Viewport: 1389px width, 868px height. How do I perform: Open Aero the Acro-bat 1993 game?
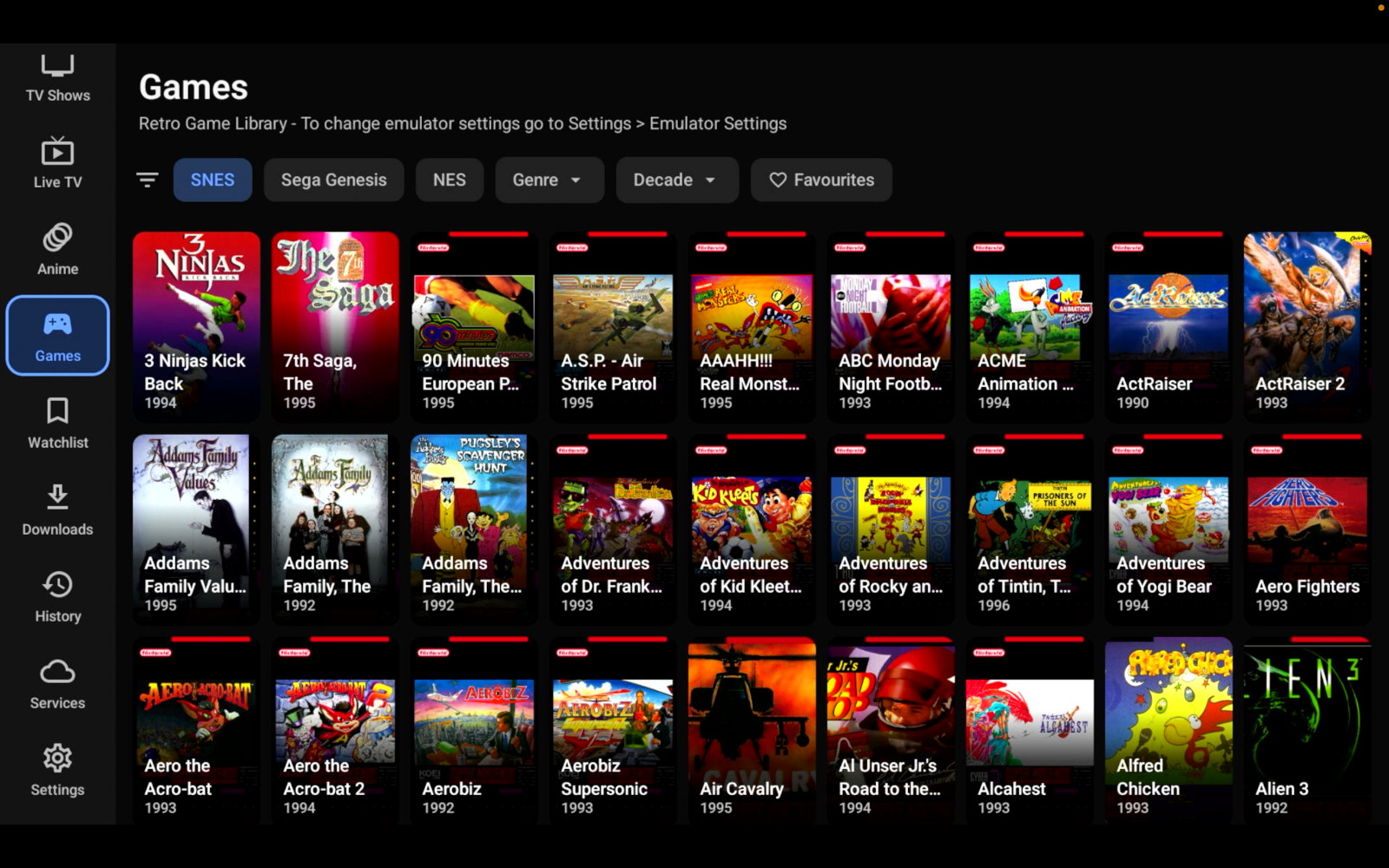[196, 731]
